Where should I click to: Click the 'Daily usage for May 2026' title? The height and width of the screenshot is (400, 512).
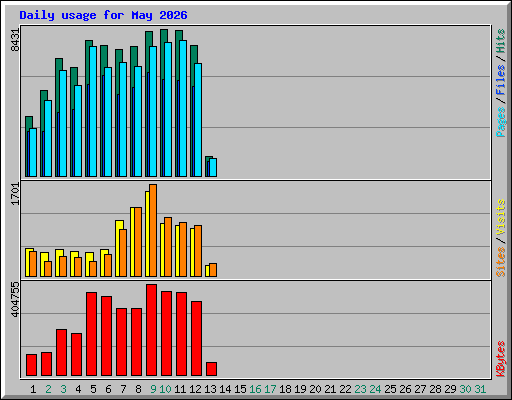click(103, 15)
